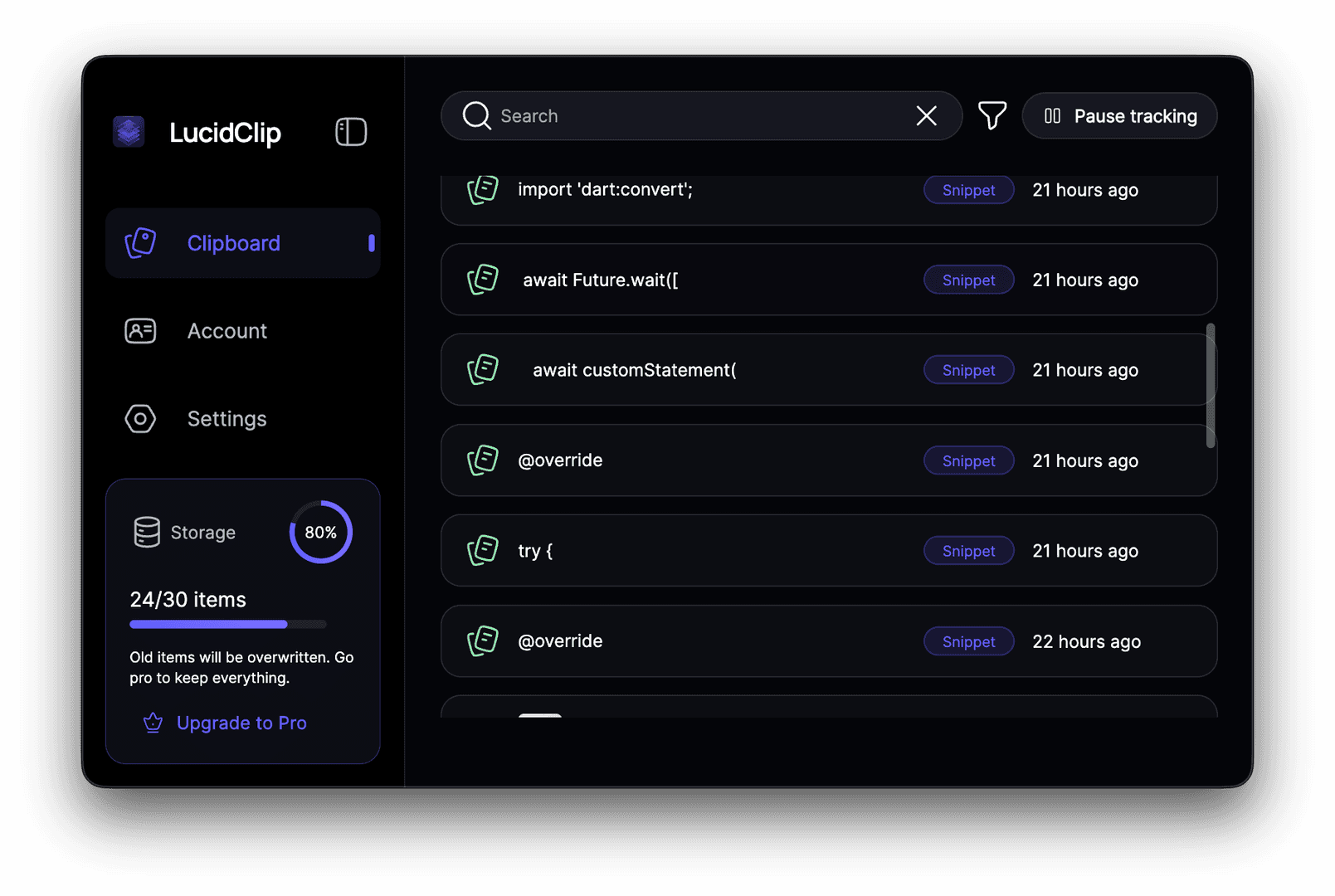Toggle the sidebar panel icon beside LucidClip
1335x896 pixels.
351,131
